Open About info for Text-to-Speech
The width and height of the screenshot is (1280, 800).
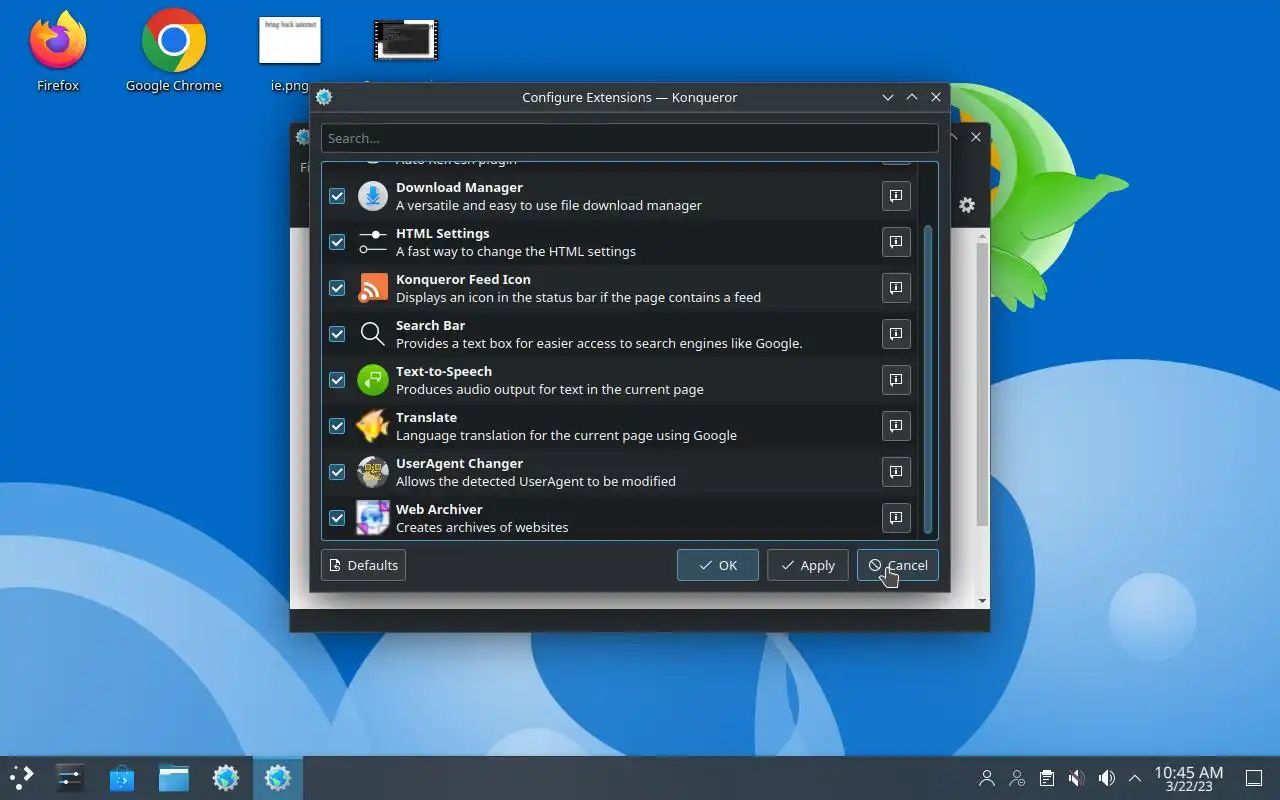coord(896,380)
